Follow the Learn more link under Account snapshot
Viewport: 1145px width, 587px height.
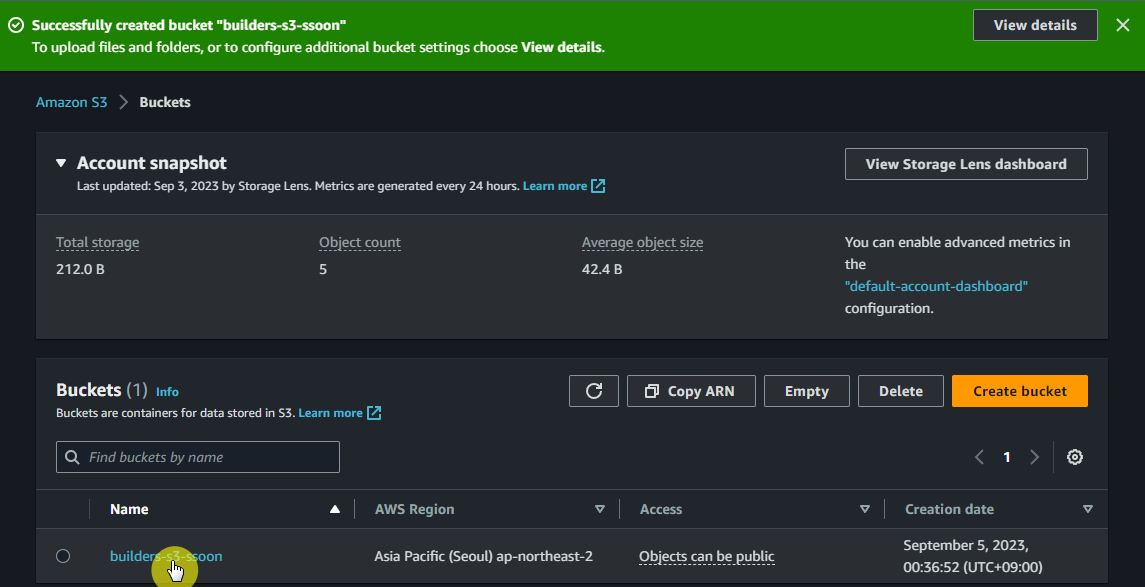pyautogui.click(x=555, y=186)
